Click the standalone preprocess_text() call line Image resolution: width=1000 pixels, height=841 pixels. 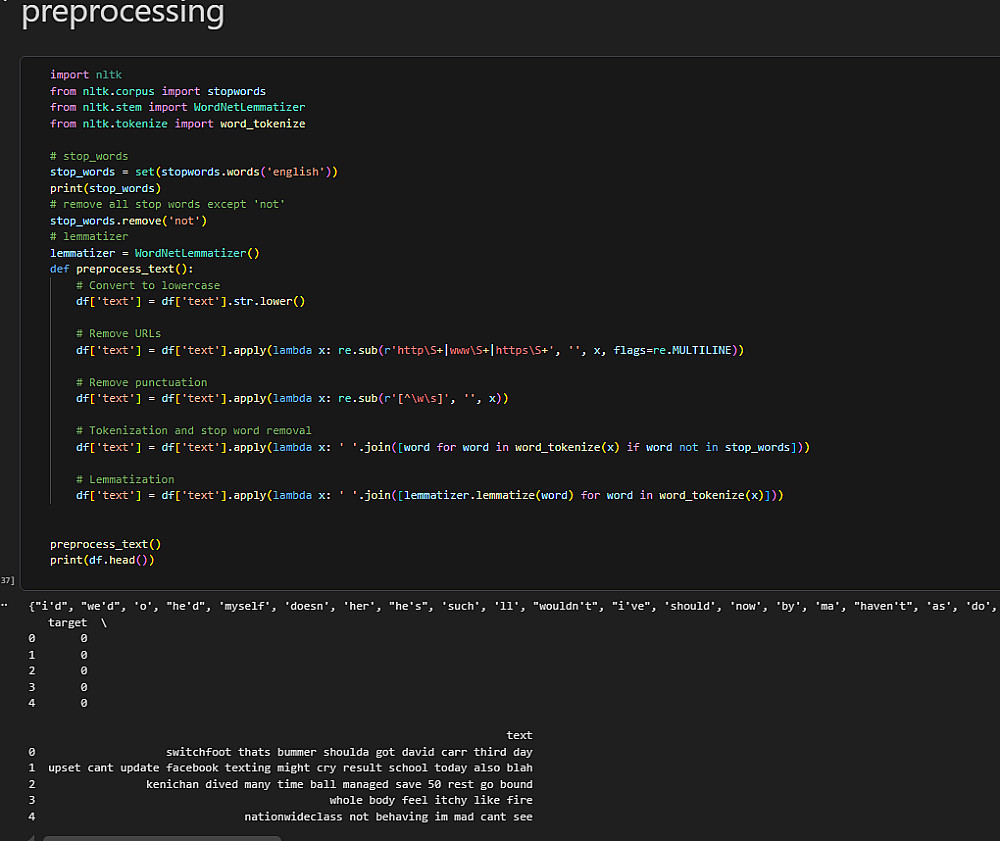point(105,544)
